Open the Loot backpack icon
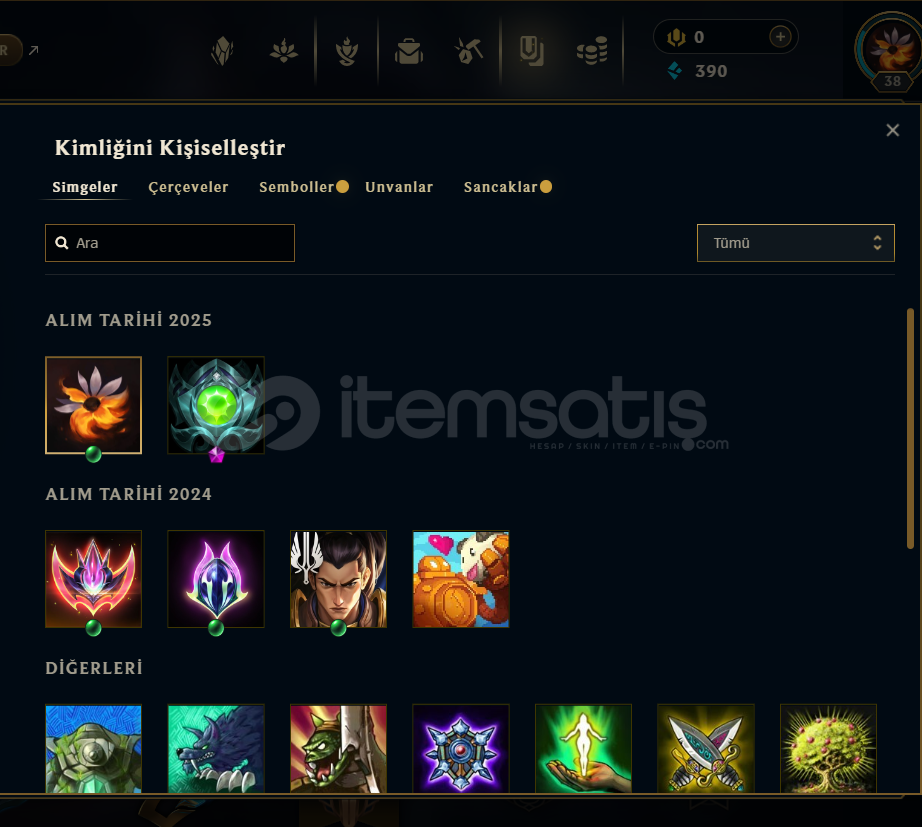922x827 pixels. point(409,52)
